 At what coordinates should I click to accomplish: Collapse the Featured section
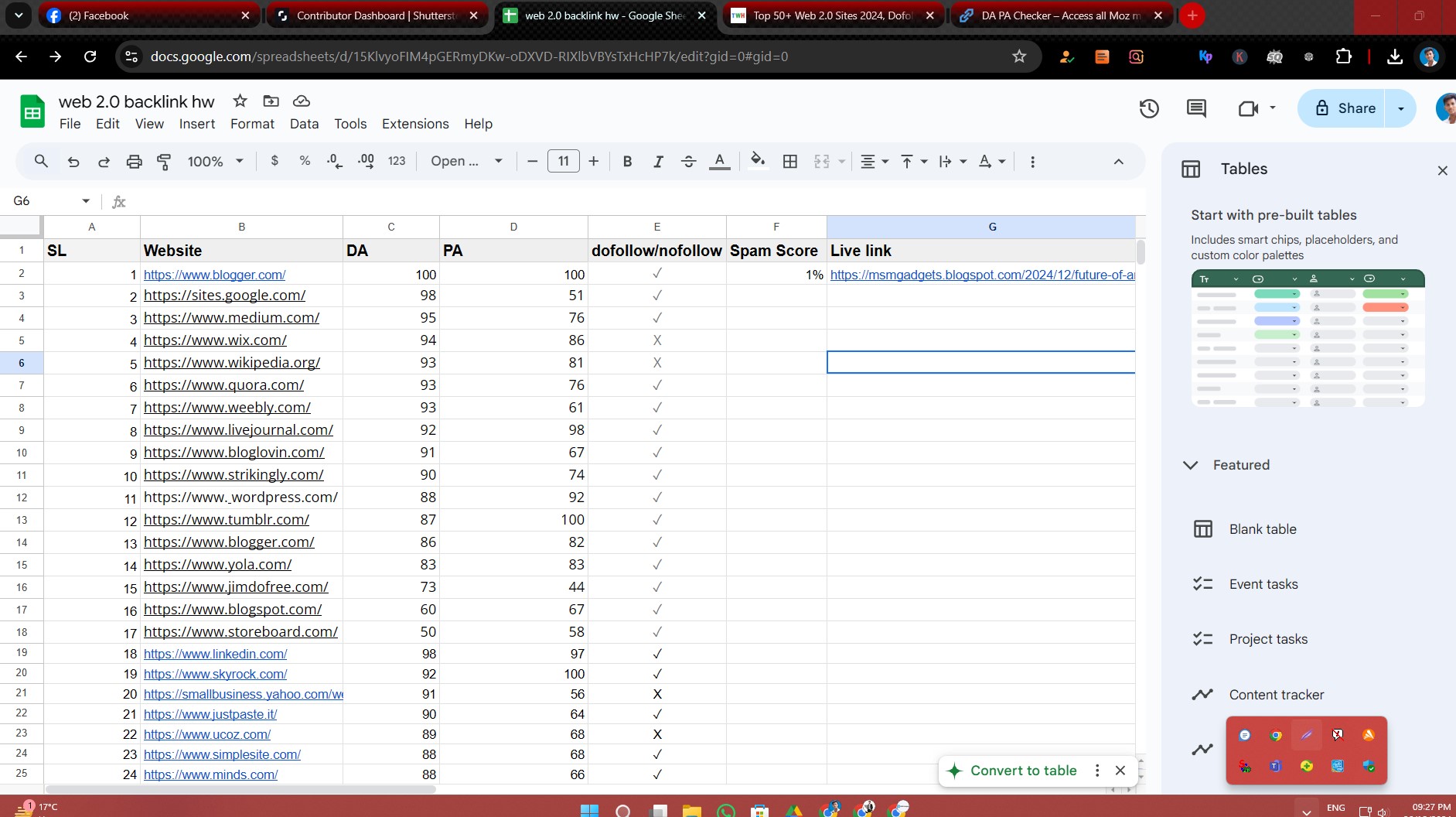(x=1191, y=465)
